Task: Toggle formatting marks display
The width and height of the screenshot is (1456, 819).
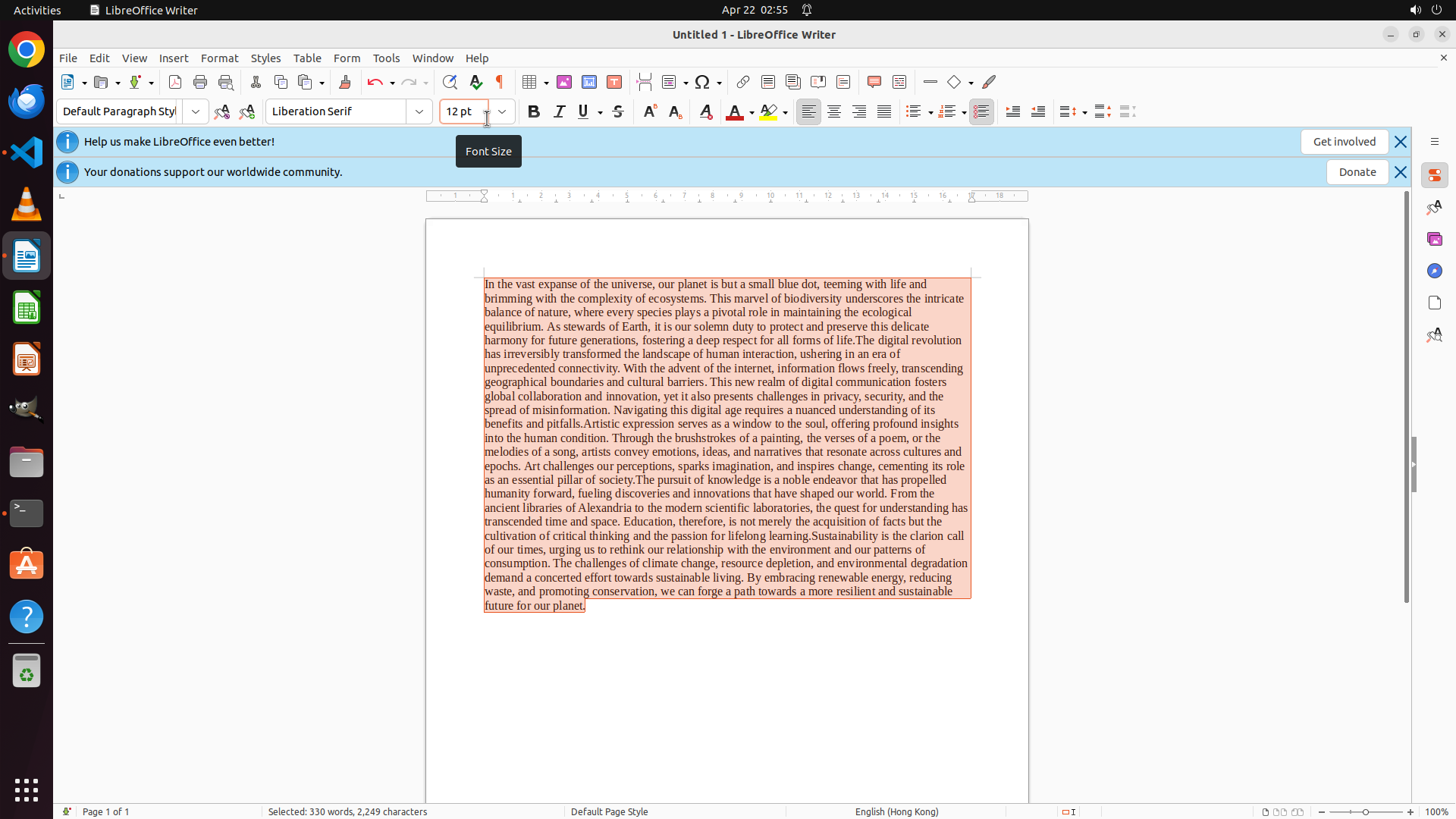Action: pos(500,82)
